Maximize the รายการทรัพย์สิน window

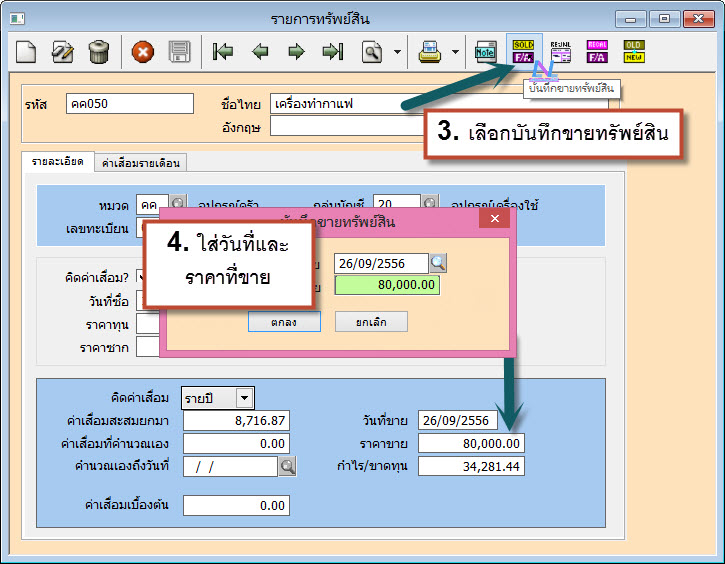(664, 19)
